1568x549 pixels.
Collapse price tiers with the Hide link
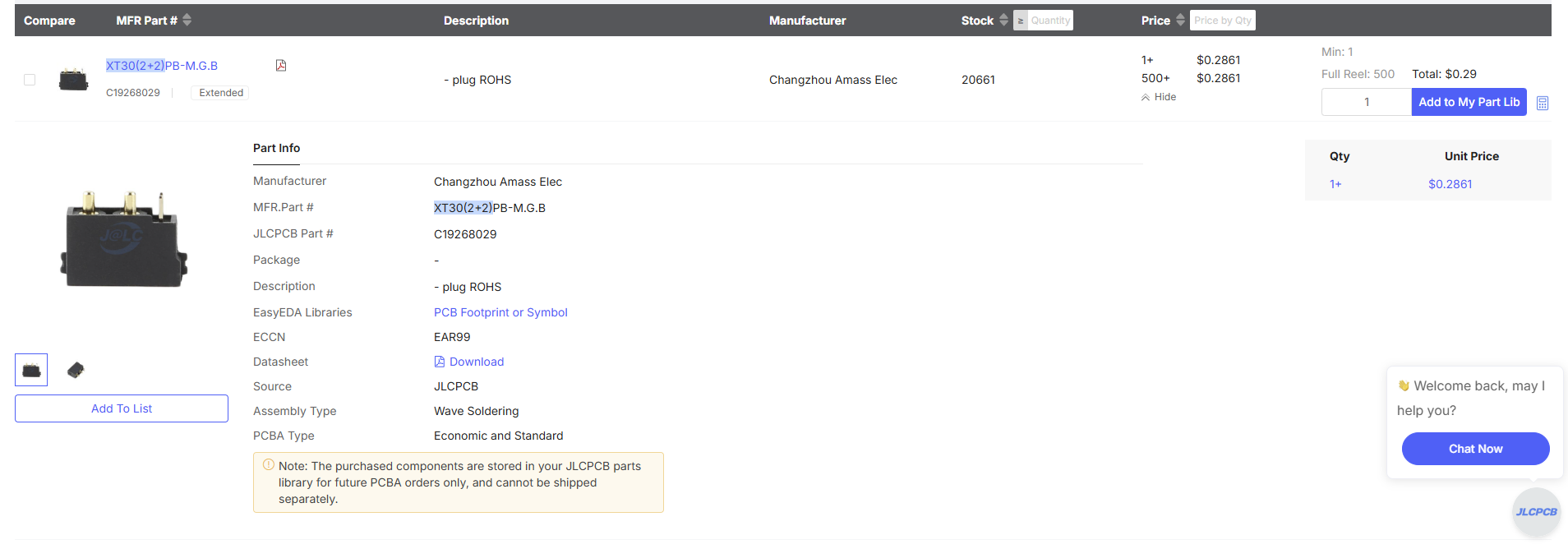click(x=1159, y=97)
